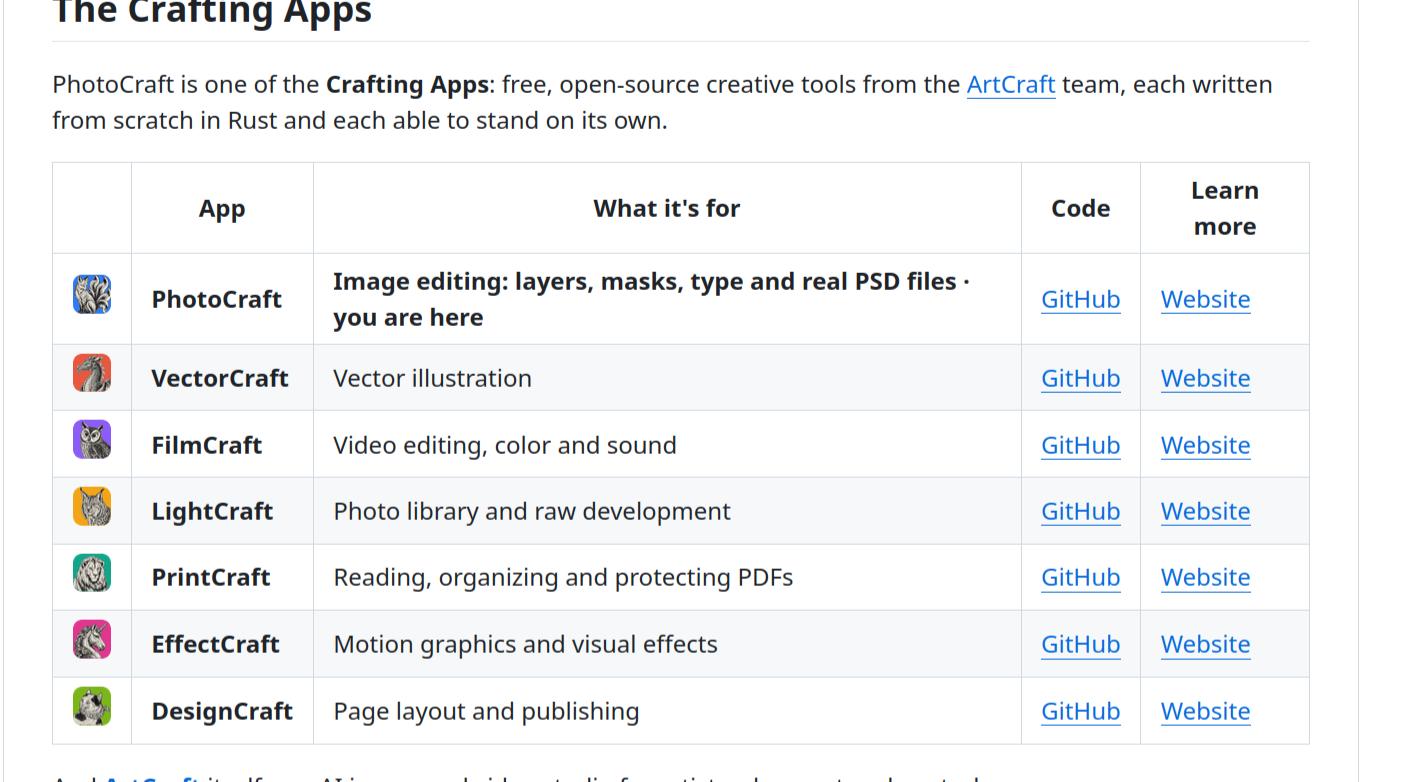Click the "DesignCraft" app name cell

[222, 711]
